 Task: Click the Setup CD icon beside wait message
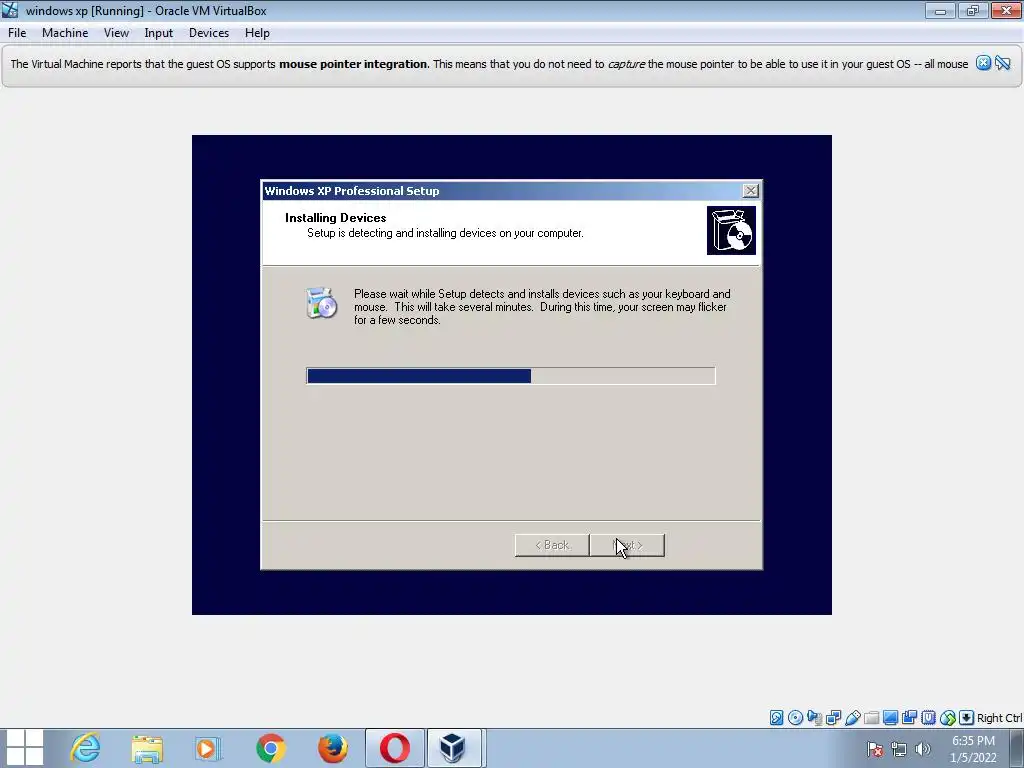[322, 302]
